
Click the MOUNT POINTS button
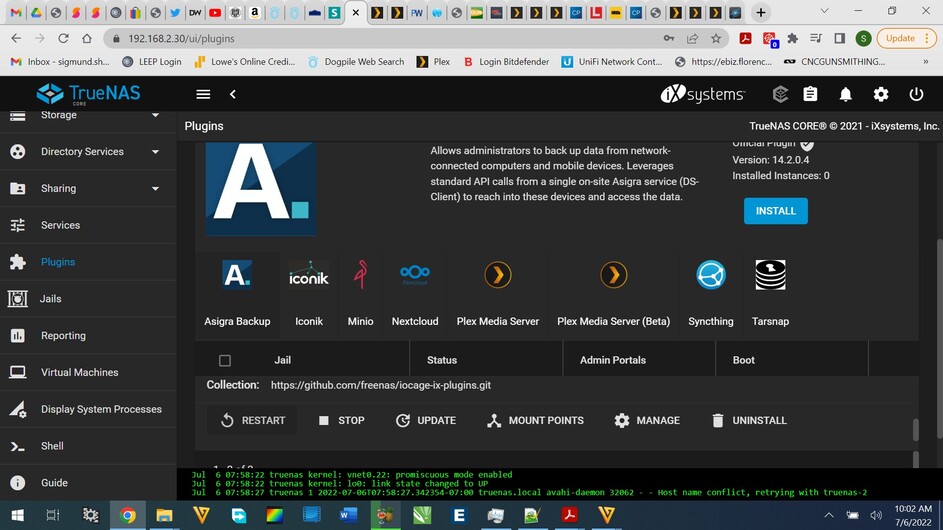(x=535, y=421)
